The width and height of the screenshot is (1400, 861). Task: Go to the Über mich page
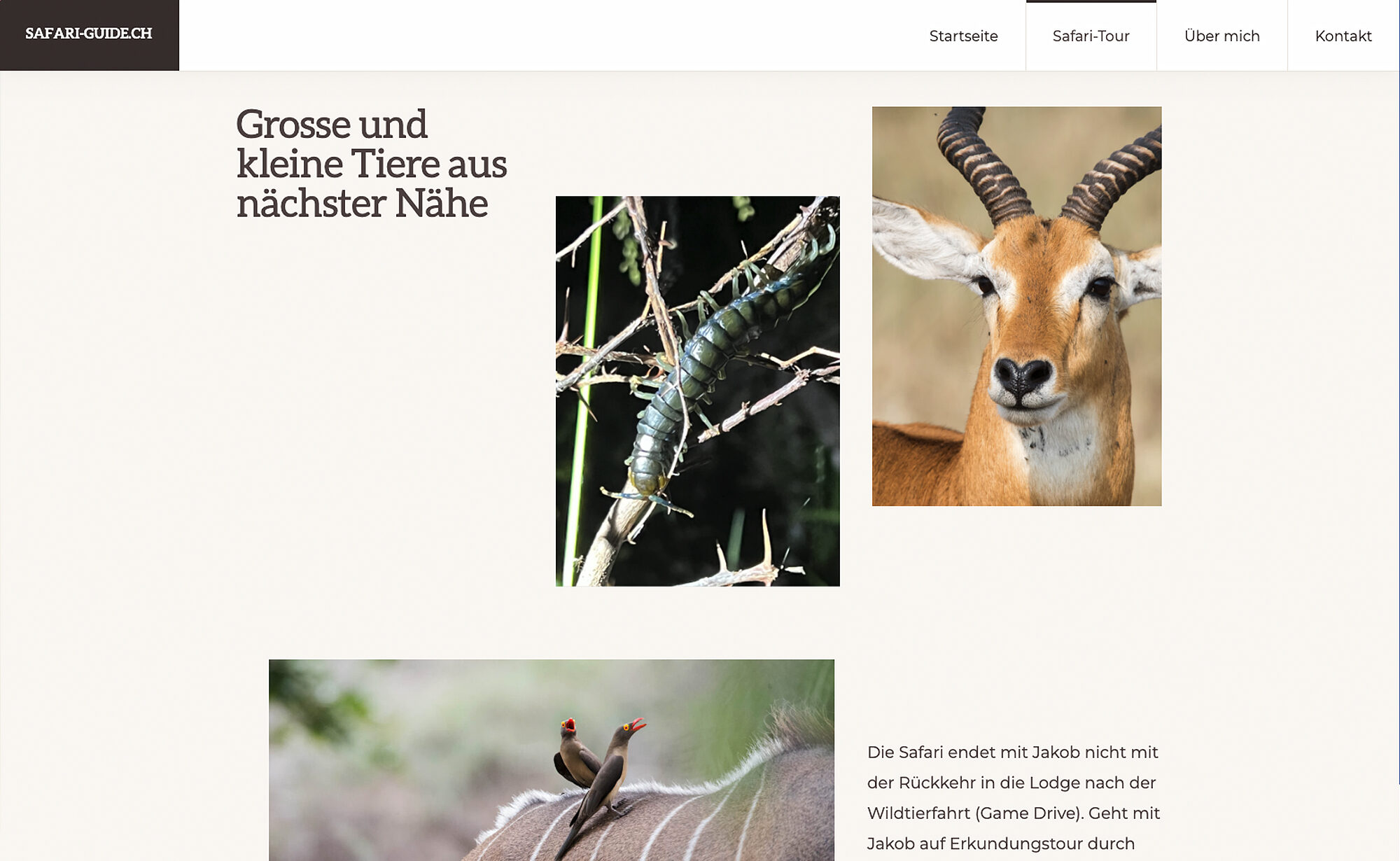click(1221, 36)
